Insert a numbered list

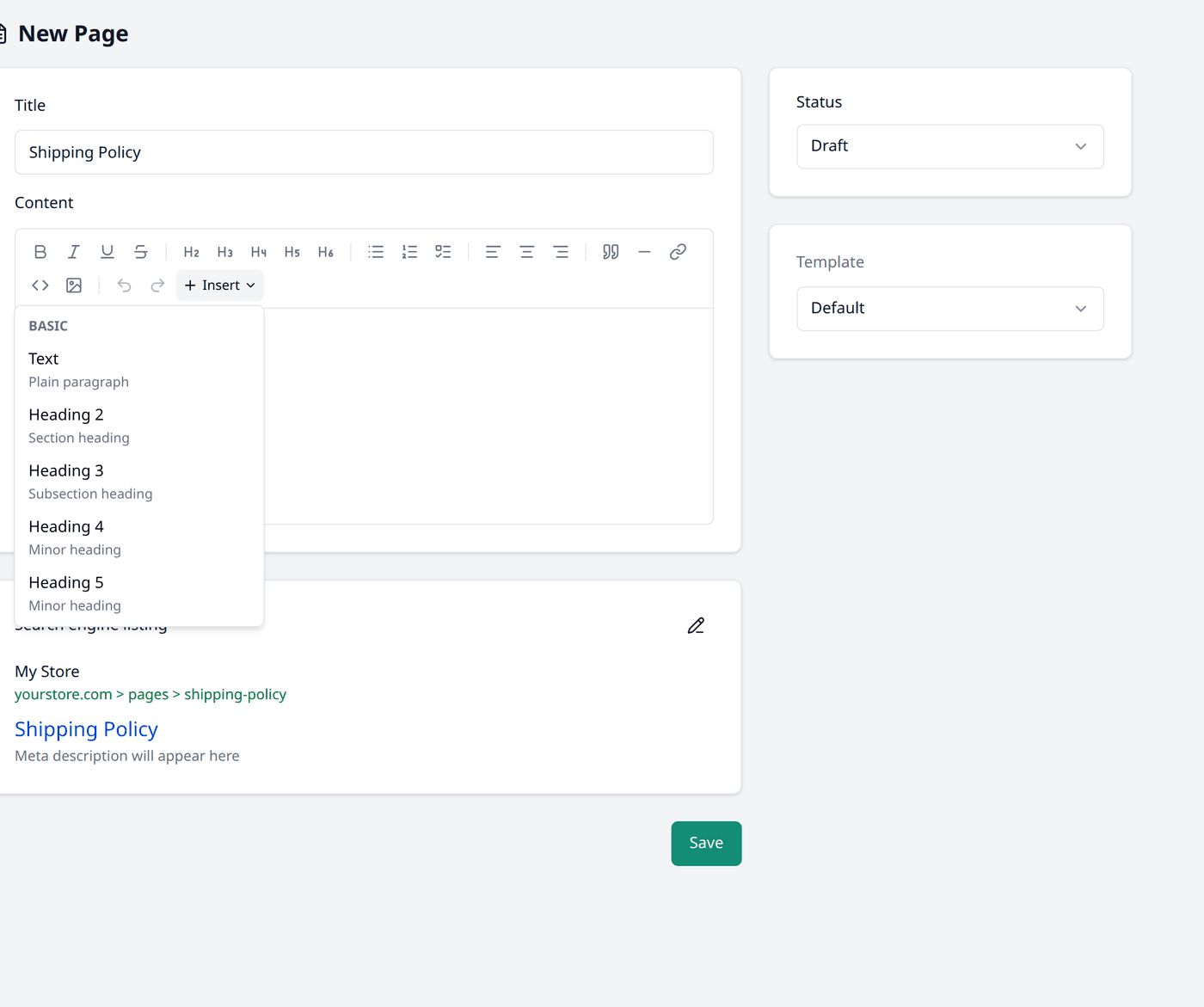[x=409, y=252]
